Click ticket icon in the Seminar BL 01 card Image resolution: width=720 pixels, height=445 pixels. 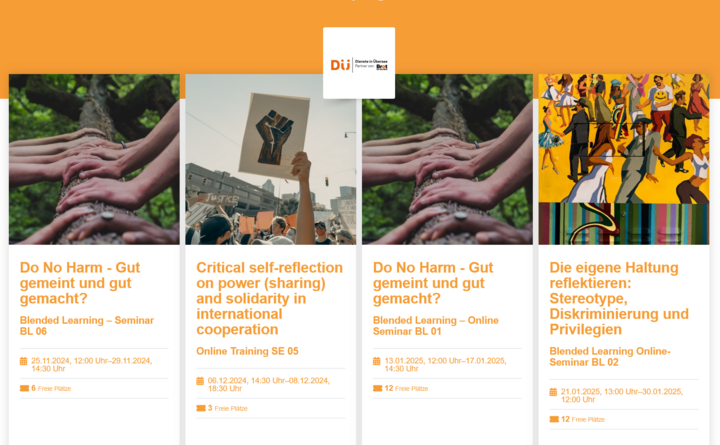click(x=377, y=389)
